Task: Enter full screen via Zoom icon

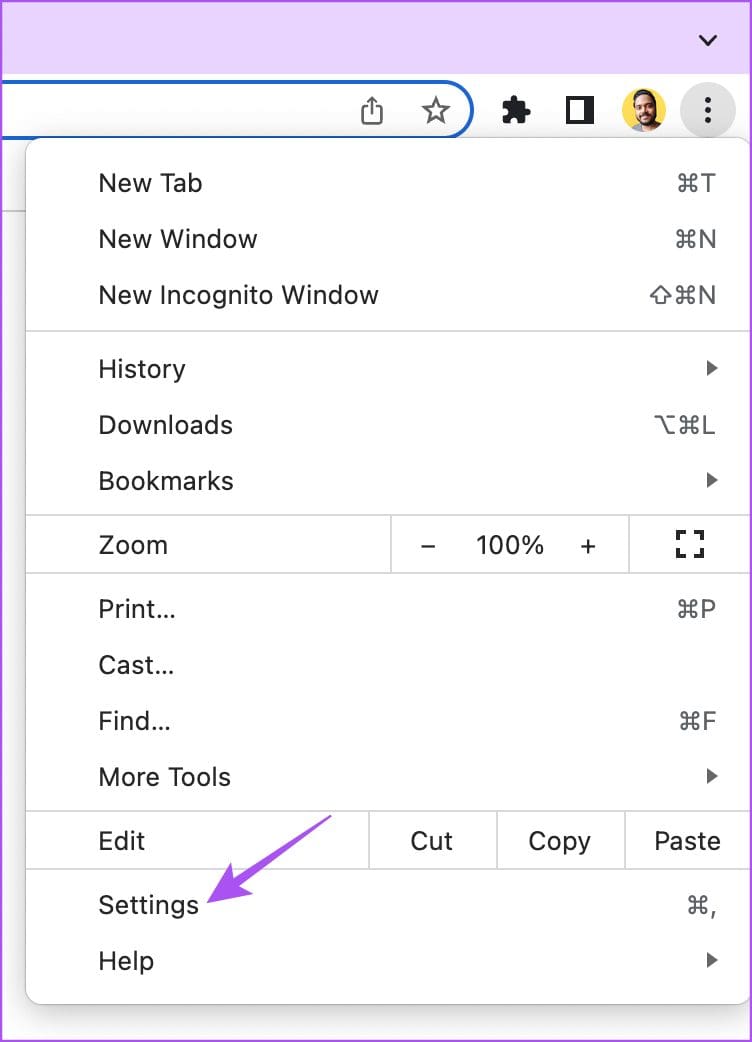Action: pos(689,545)
